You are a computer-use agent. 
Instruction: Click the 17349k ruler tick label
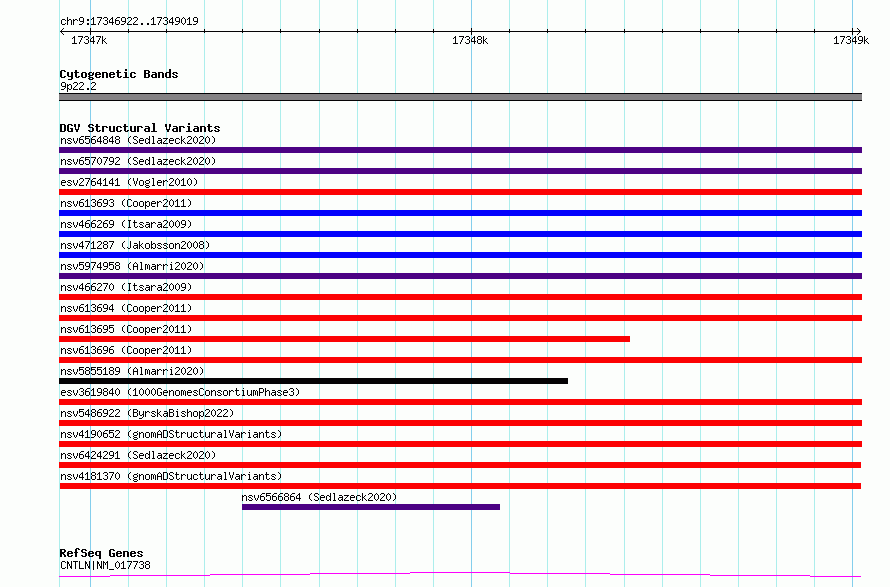click(x=851, y=40)
